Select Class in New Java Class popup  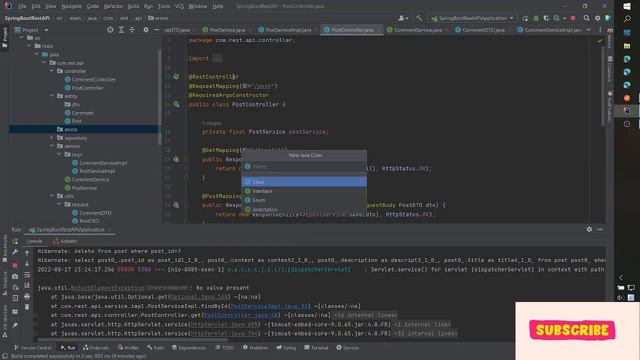[x=304, y=182]
